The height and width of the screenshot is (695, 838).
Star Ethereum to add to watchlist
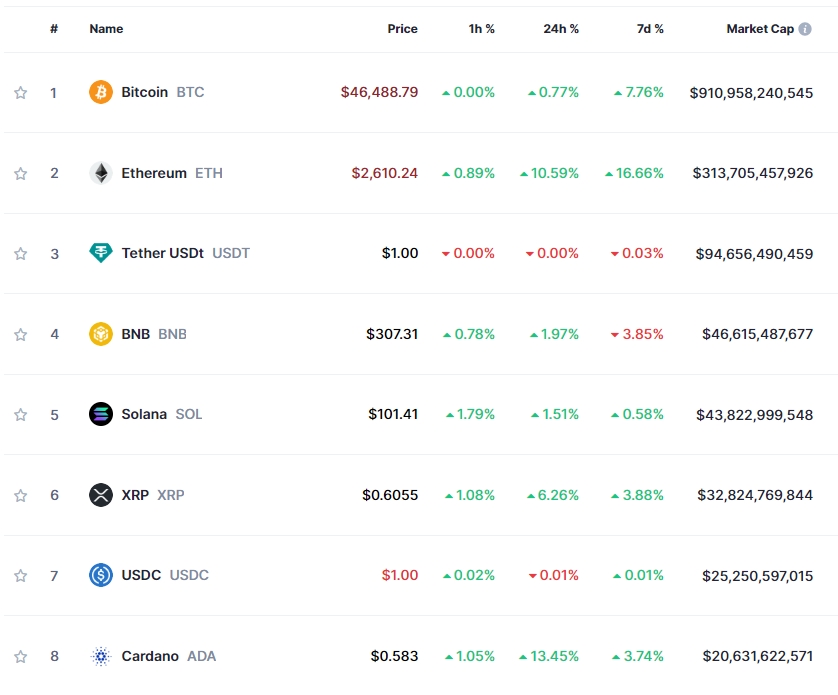pyautogui.click(x=20, y=172)
